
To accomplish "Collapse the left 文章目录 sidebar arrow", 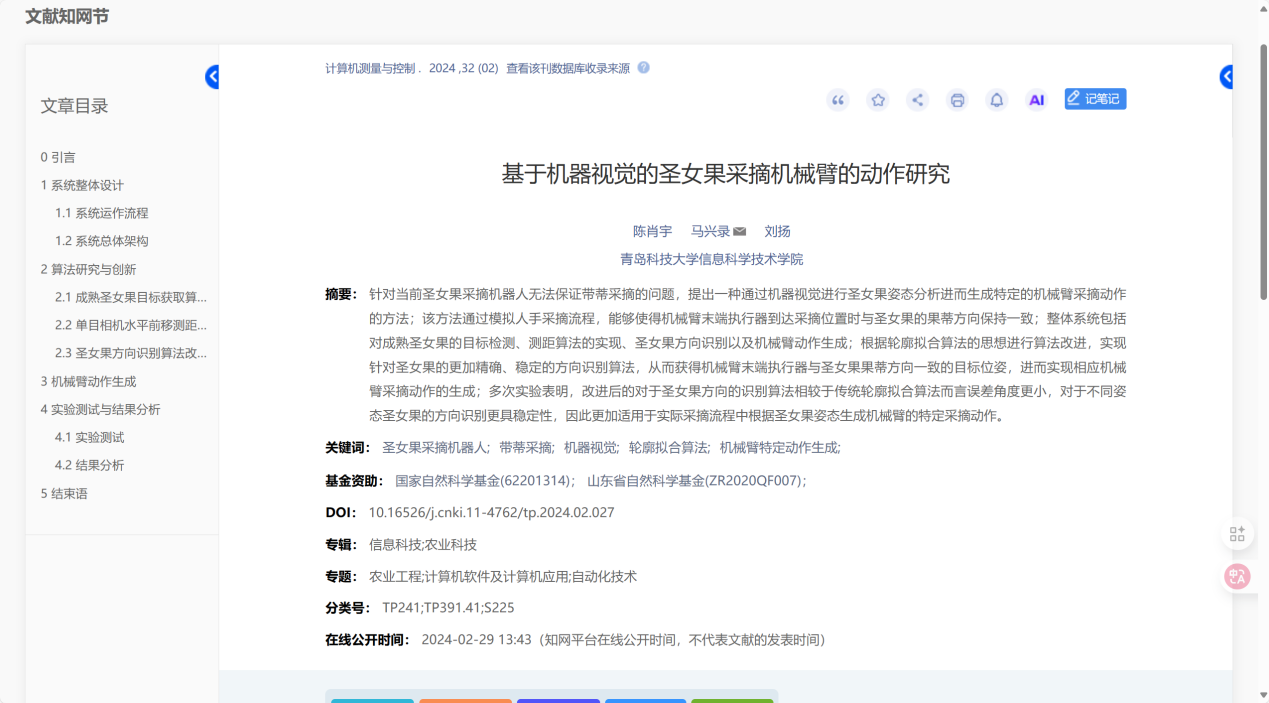I will [212, 77].
